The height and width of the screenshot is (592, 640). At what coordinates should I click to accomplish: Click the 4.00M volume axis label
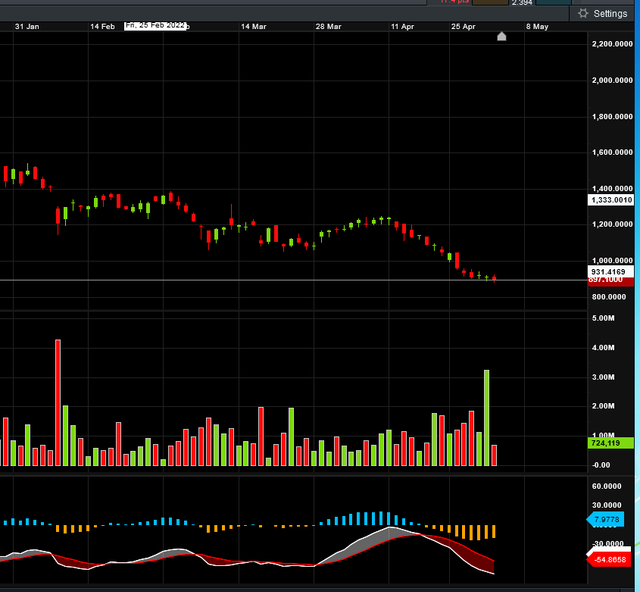(x=603, y=348)
